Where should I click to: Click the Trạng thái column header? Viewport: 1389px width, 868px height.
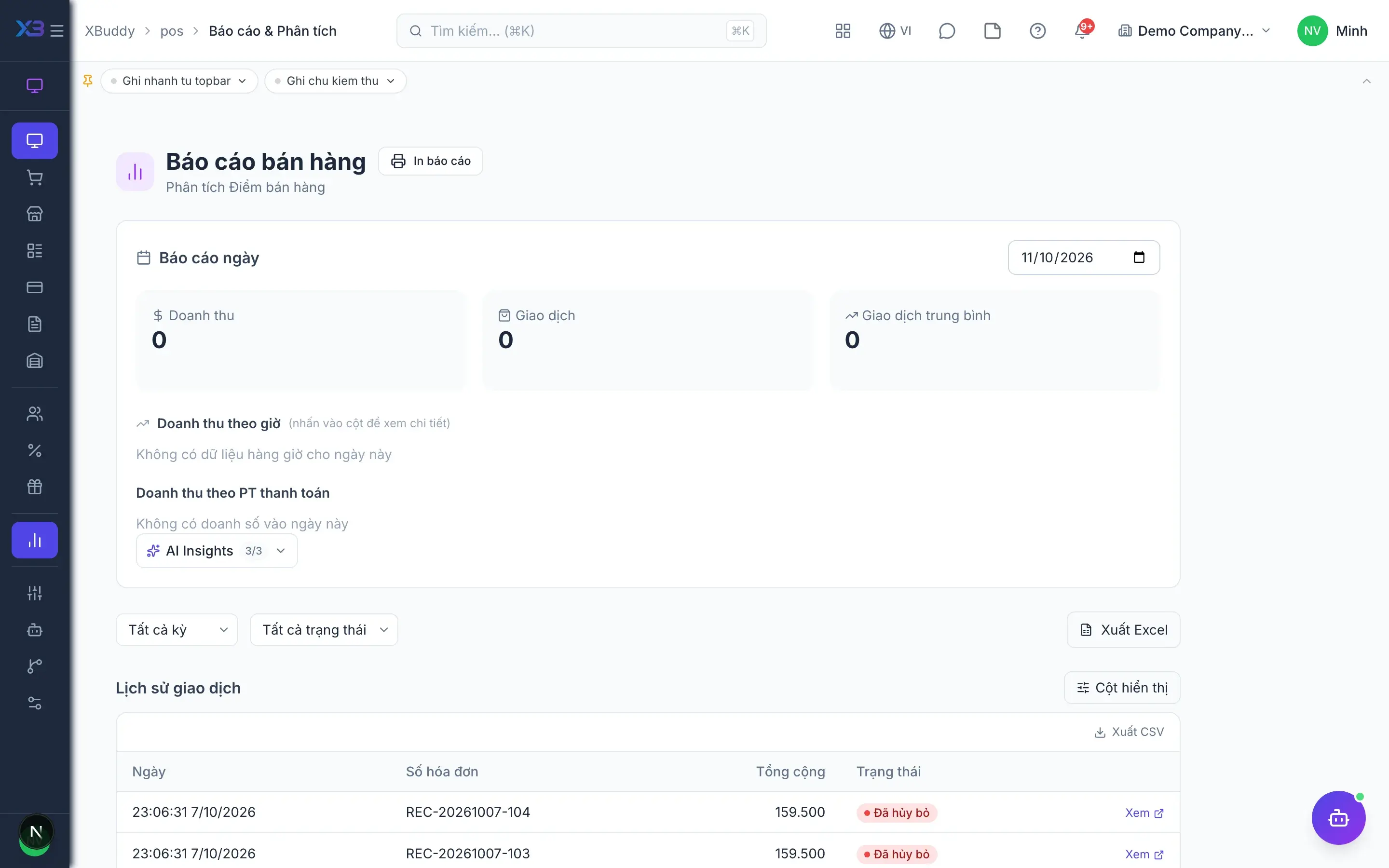(x=888, y=772)
